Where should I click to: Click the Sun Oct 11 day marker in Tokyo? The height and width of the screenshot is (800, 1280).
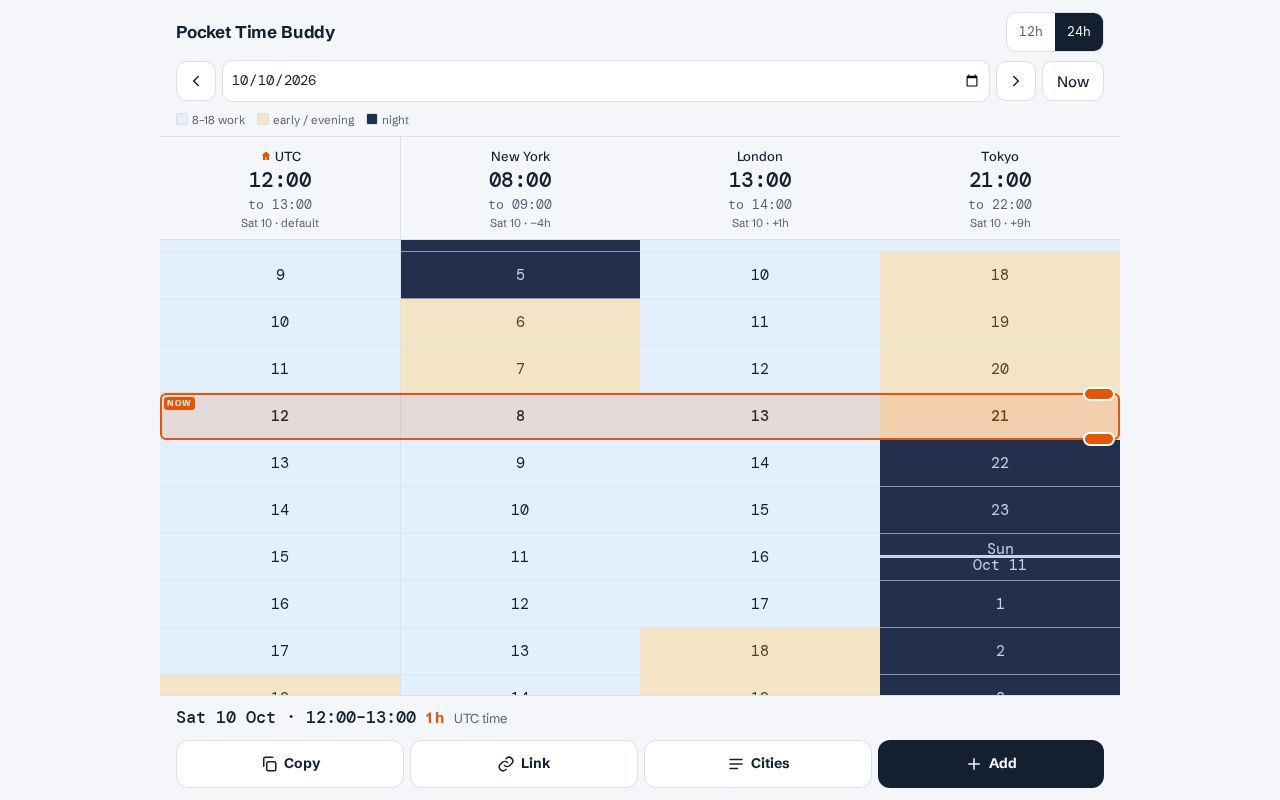click(1000, 557)
